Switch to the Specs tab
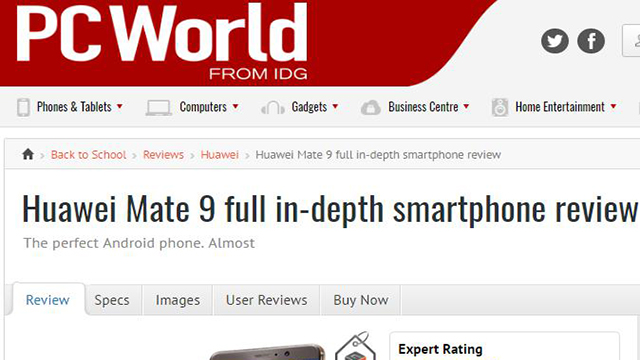The image size is (640, 360). (112, 300)
